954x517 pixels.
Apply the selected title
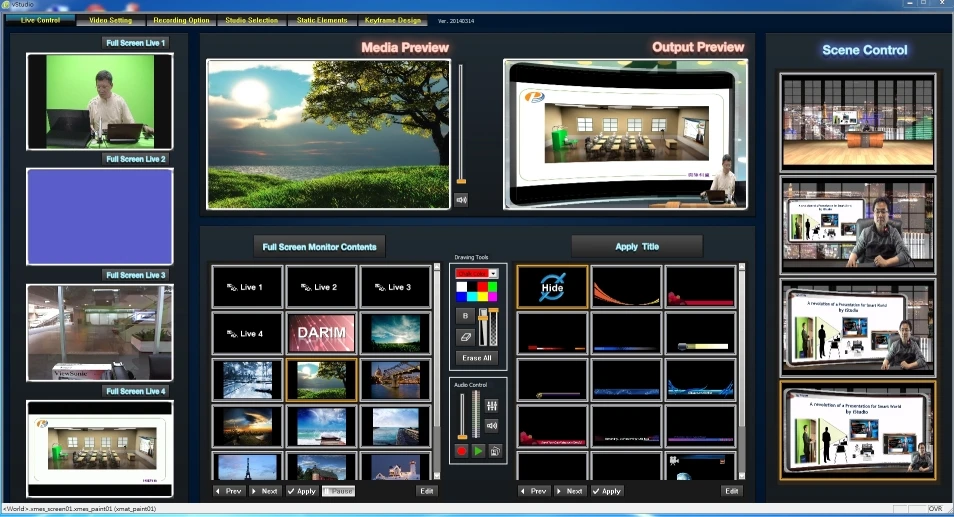point(607,491)
